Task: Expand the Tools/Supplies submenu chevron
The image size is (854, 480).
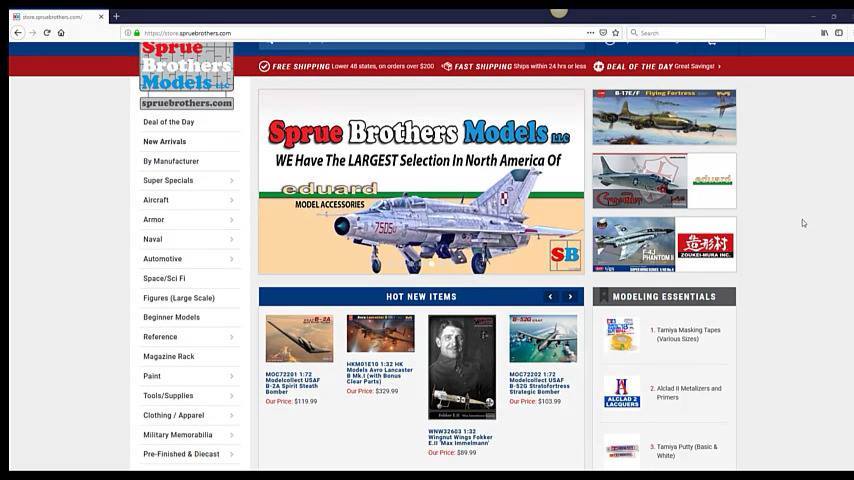Action: point(231,396)
